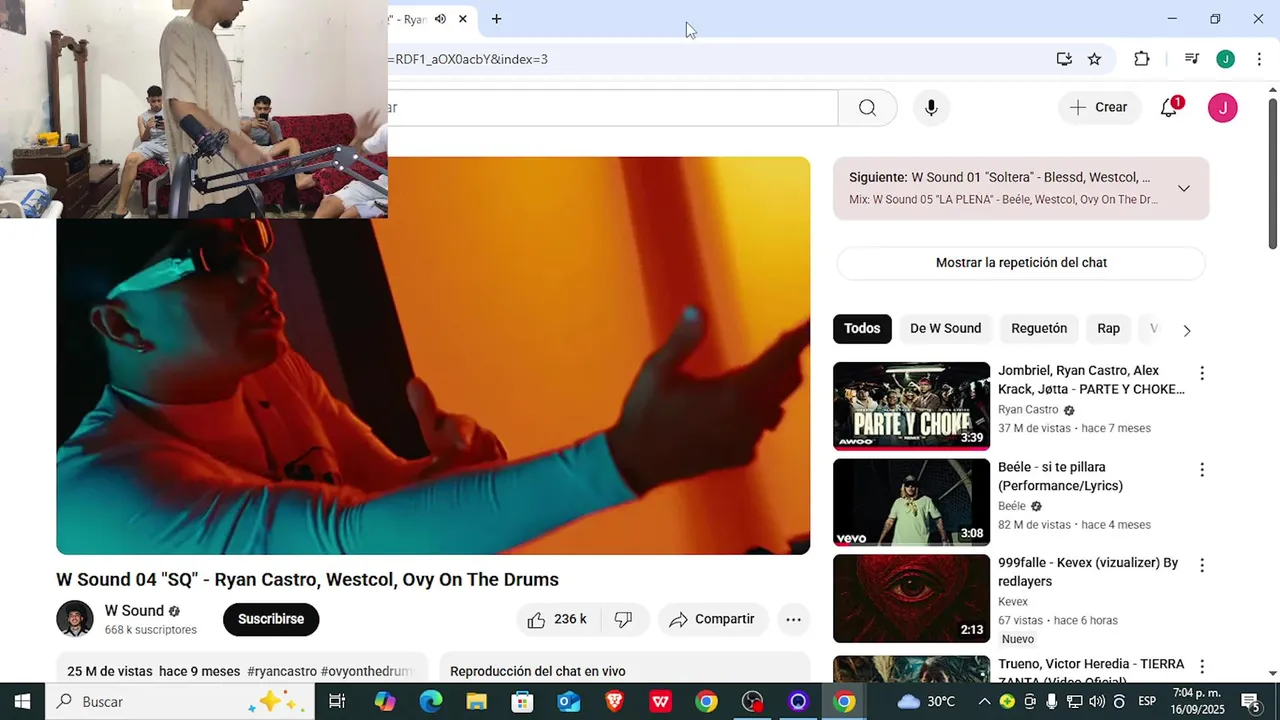Open the W Sound channel name link

[134, 611]
